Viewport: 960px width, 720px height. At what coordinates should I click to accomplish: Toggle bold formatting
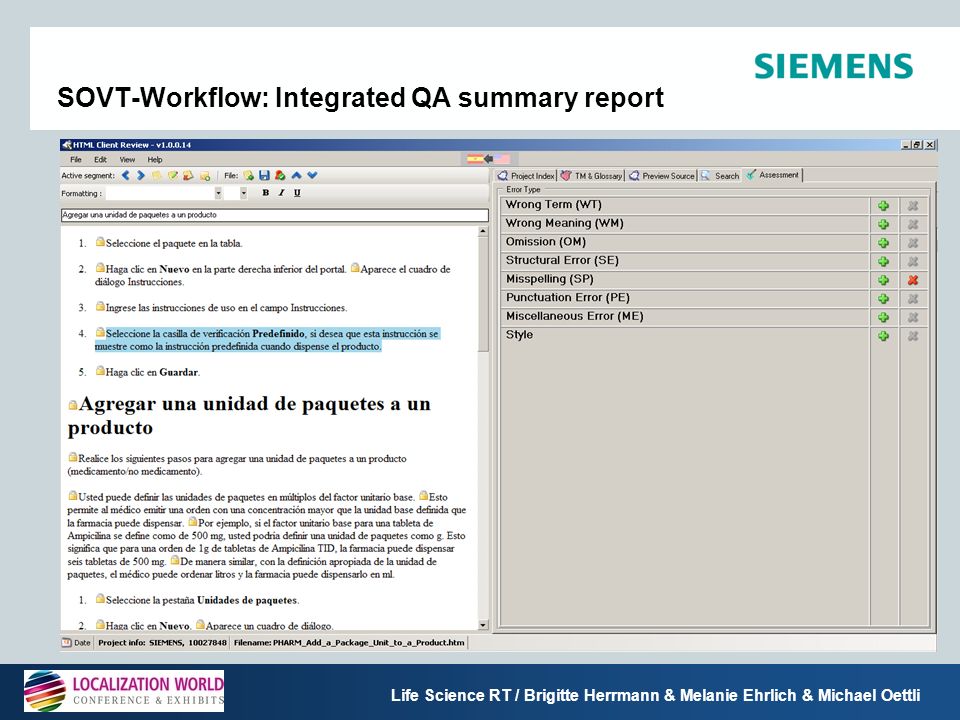point(265,193)
